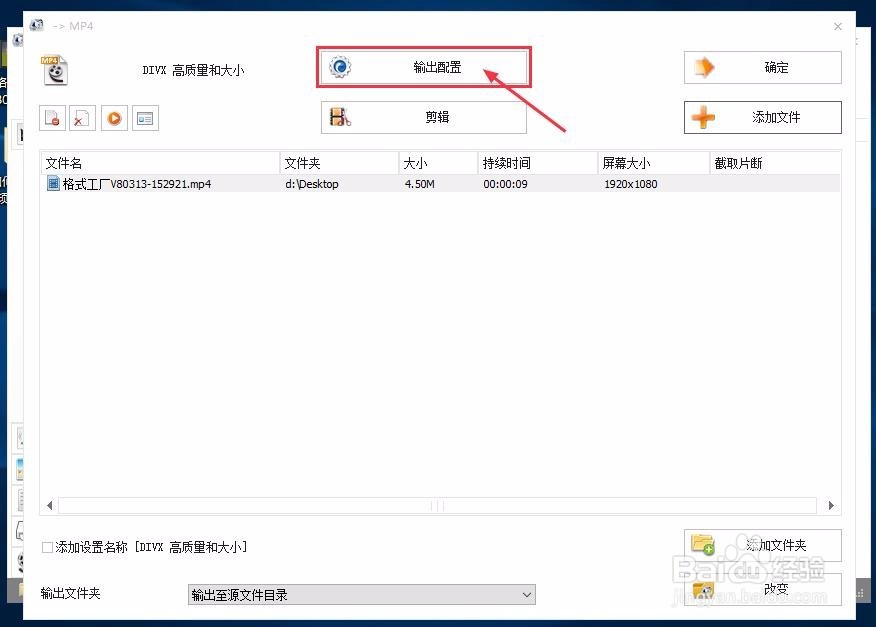Open the 输出文件夹 dropdown
The image size is (876, 627).
528,595
